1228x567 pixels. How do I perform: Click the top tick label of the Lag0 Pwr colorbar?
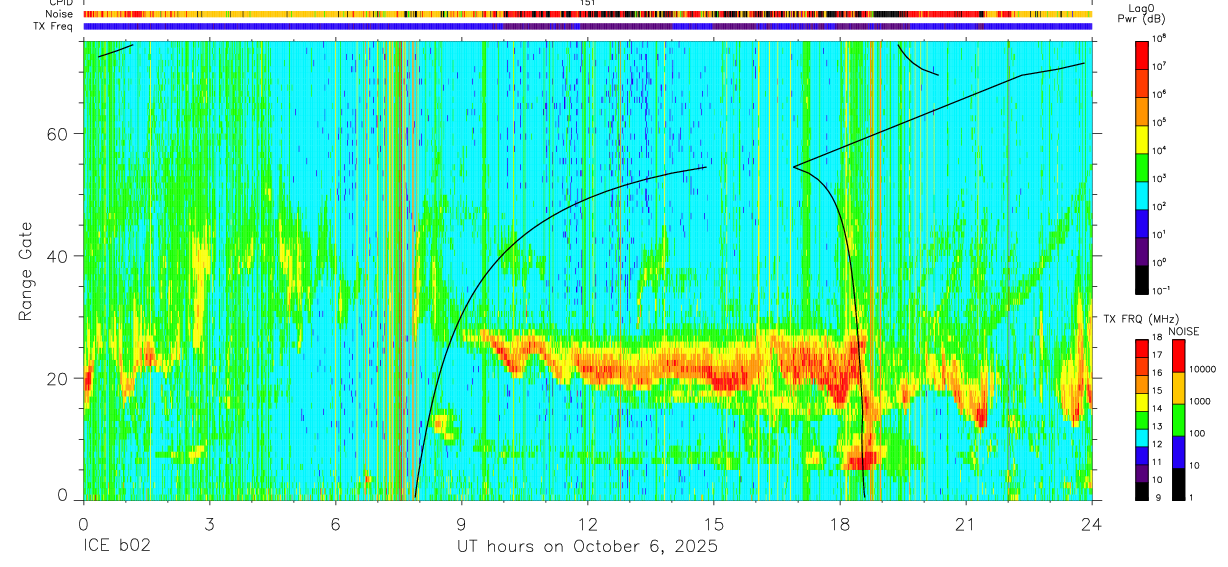tap(1159, 37)
